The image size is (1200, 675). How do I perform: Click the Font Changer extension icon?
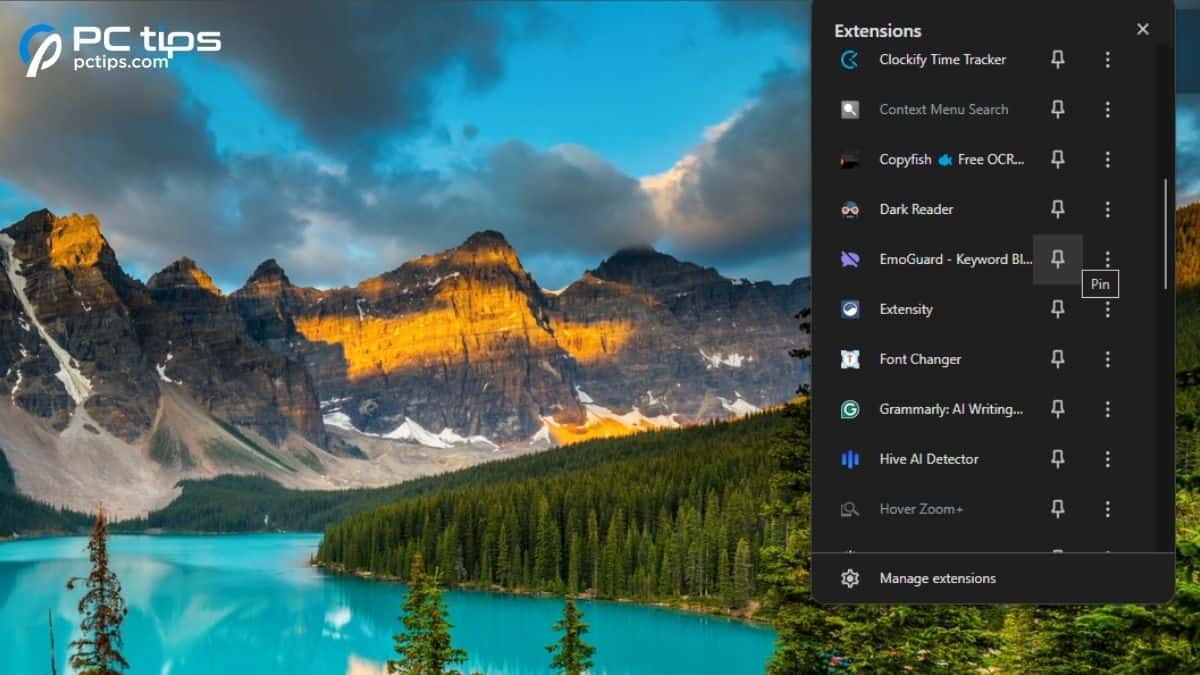(850, 359)
